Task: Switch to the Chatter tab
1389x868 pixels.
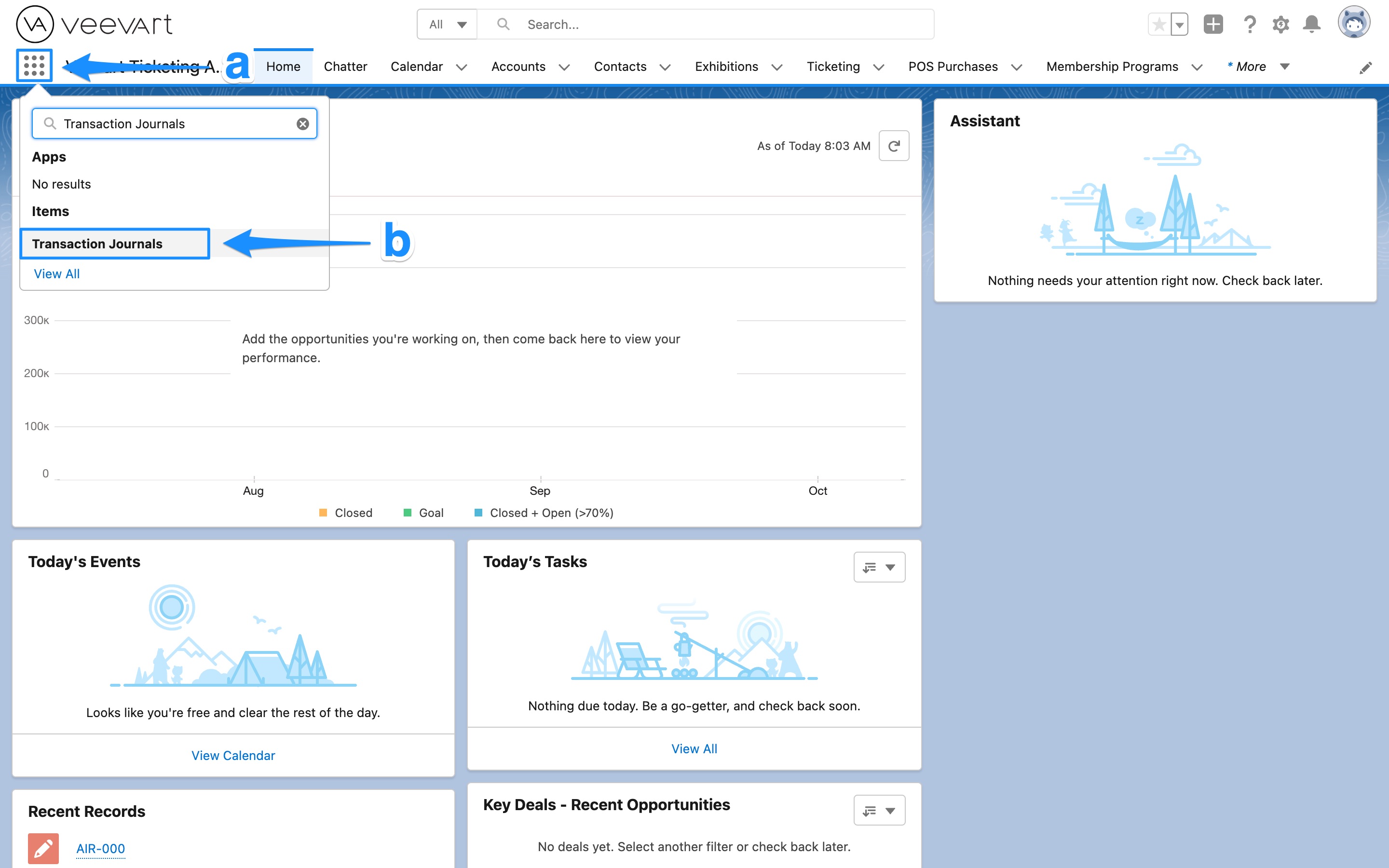Action: 345,66
